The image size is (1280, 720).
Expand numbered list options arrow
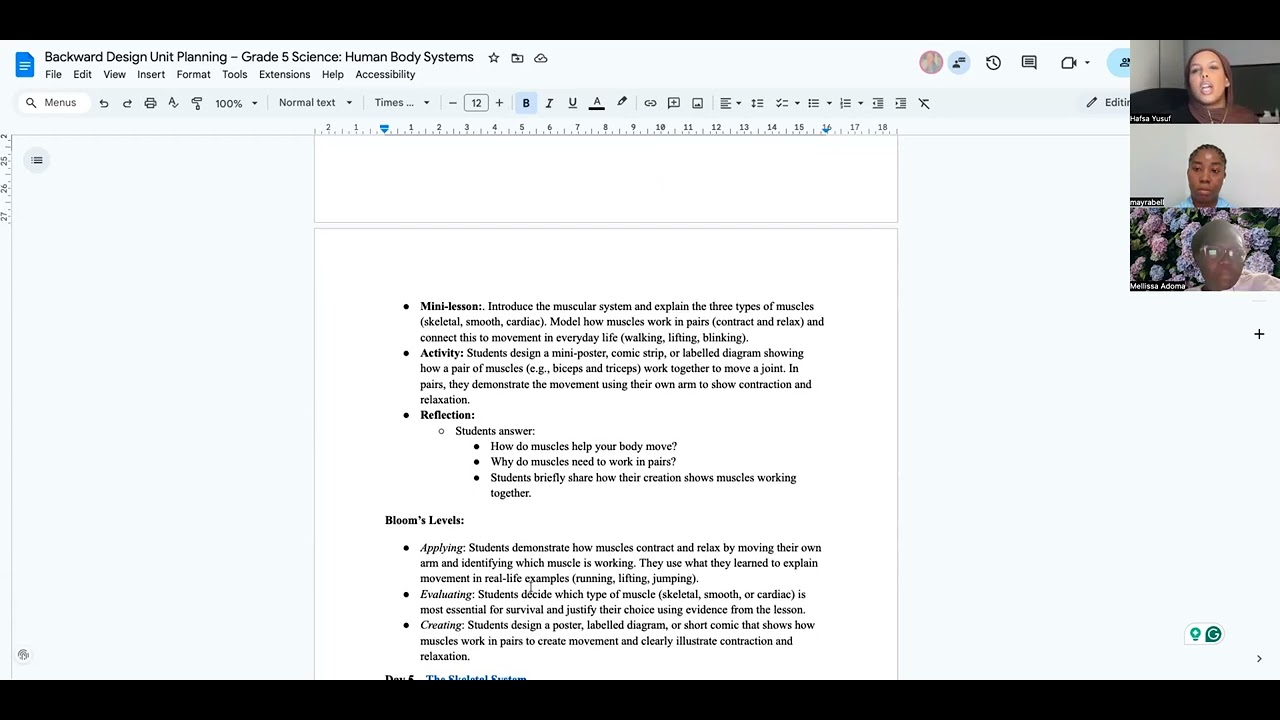[x=860, y=103]
